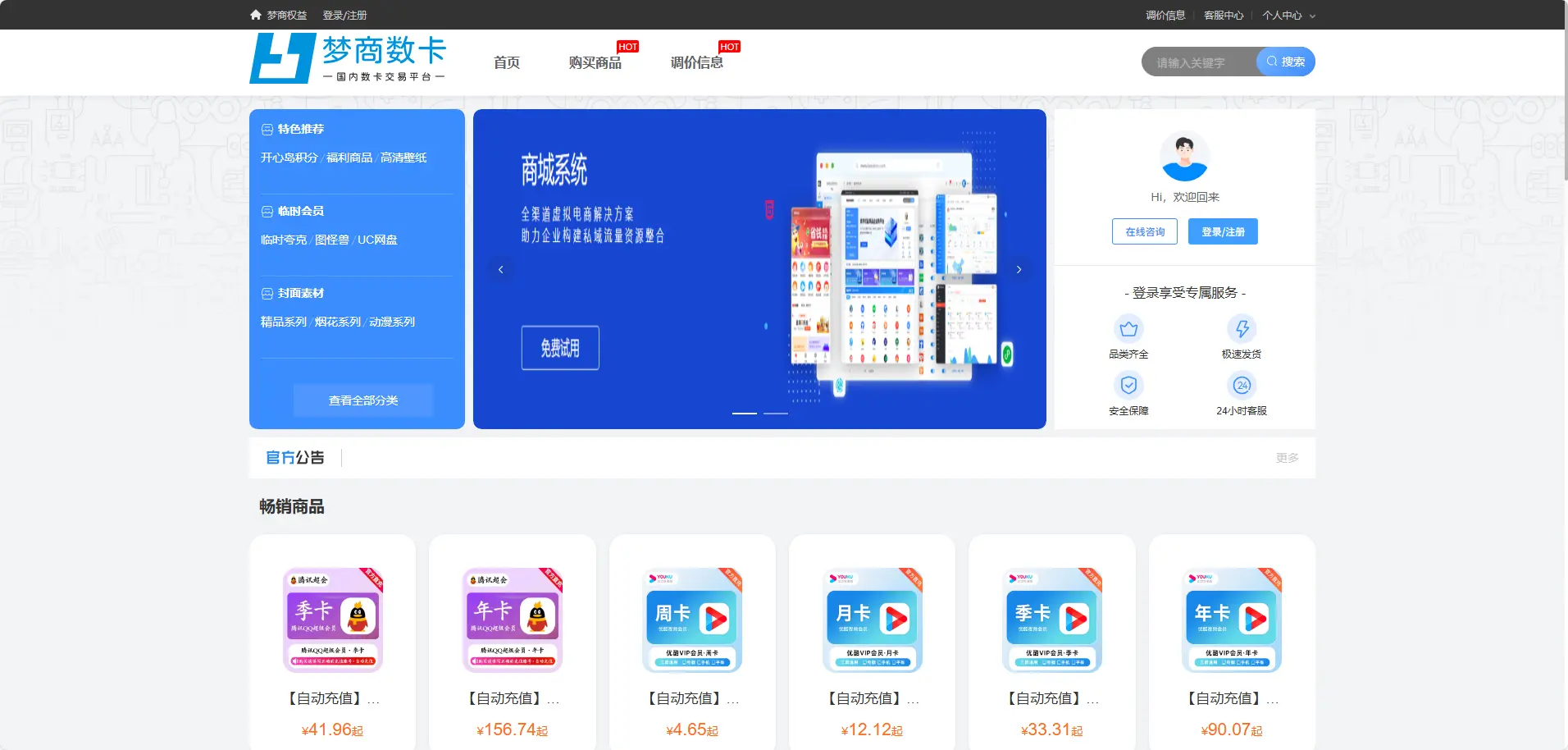Type in the 请输入关键字 search field
Screen dimensions: 1568x750
click(x=1197, y=62)
